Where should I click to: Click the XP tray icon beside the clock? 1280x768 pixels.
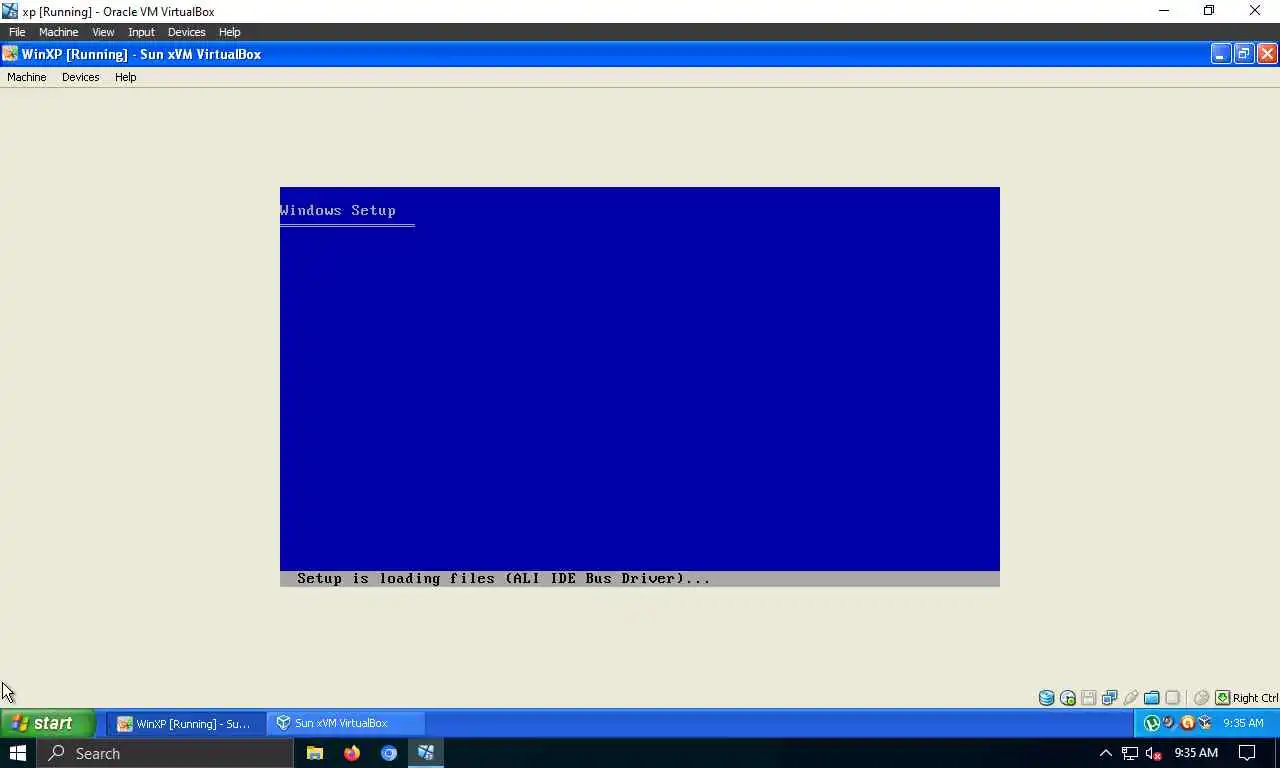pos(1205,723)
